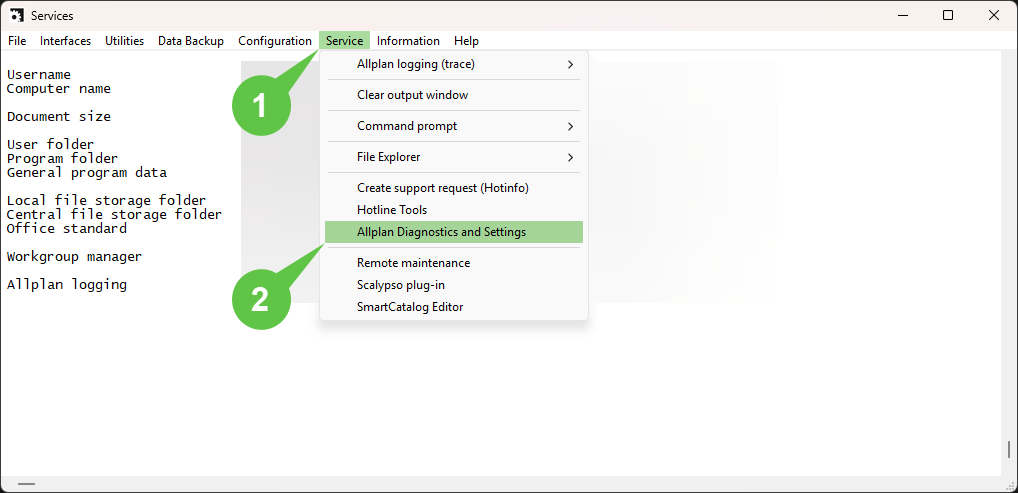The image size is (1018, 493).
Task: Open the Data Backup menu
Action: [190, 41]
